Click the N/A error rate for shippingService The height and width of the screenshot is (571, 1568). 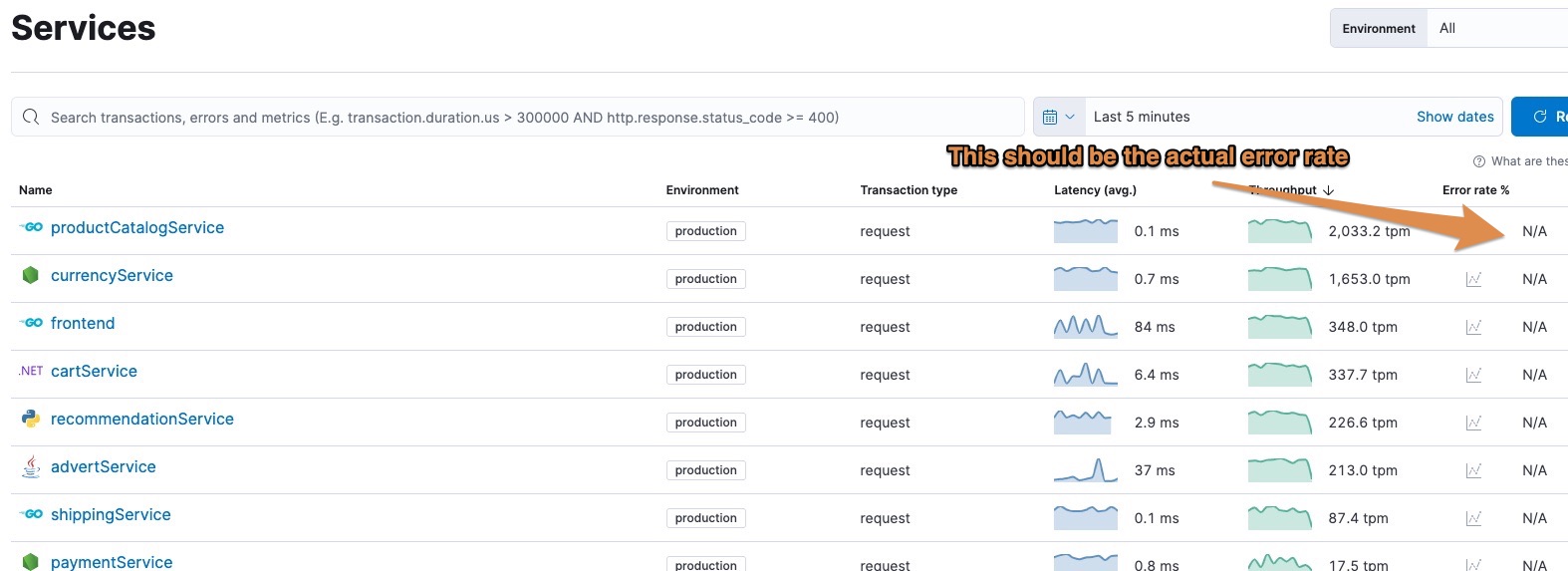tap(1534, 518)
